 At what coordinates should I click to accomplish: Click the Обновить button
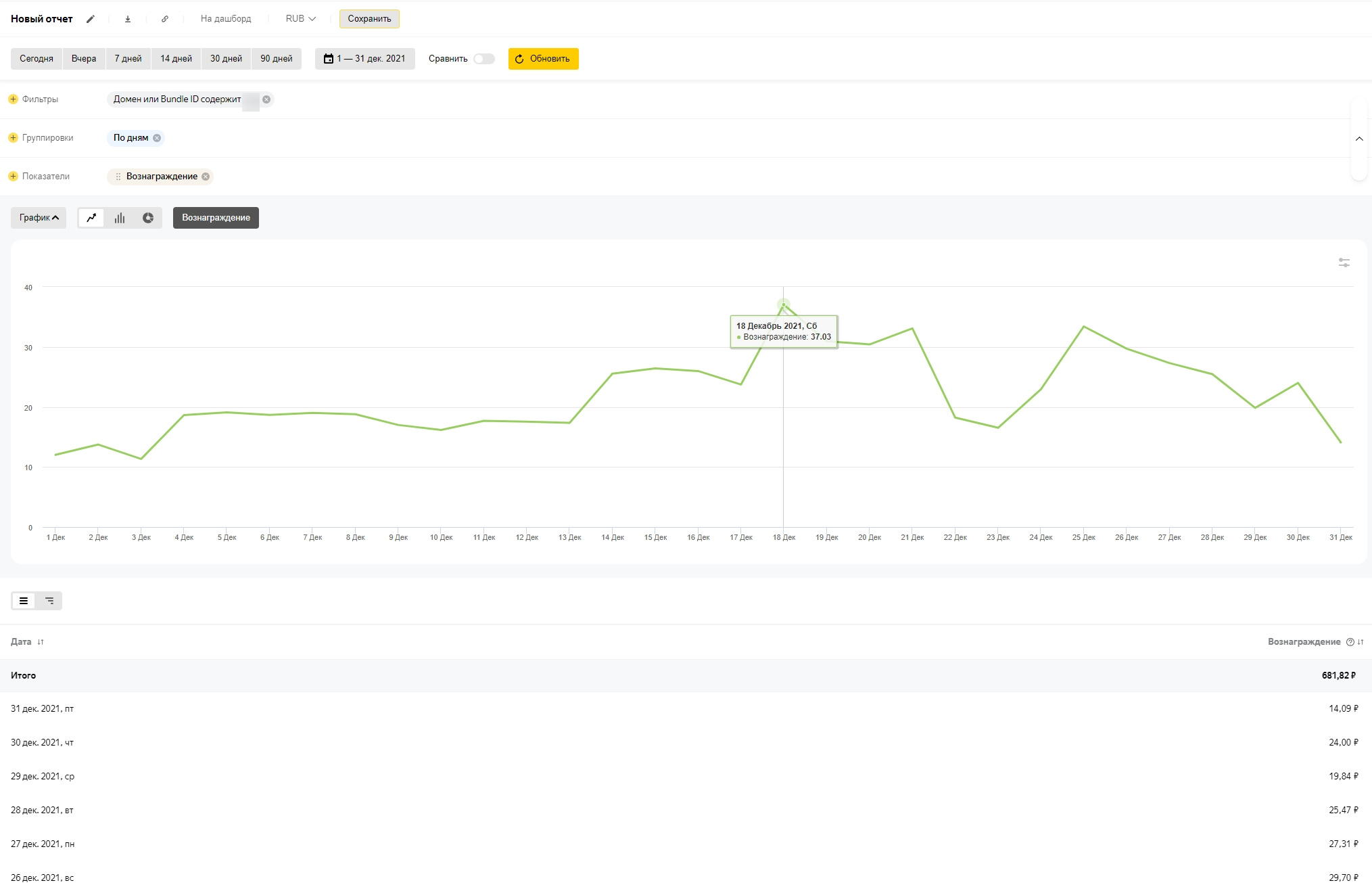click(543, 59)
